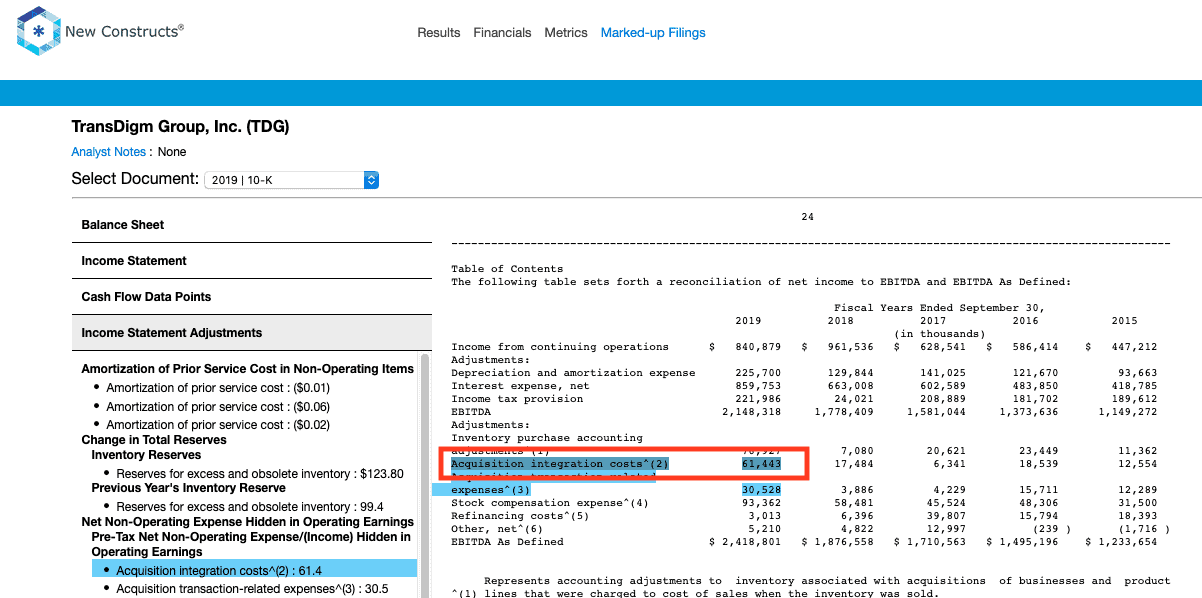Select Amortization of prior service cost ($0.06)
Image resolution: width=1202 pixels, height=598 pixels.
click(x=218, y=407)
